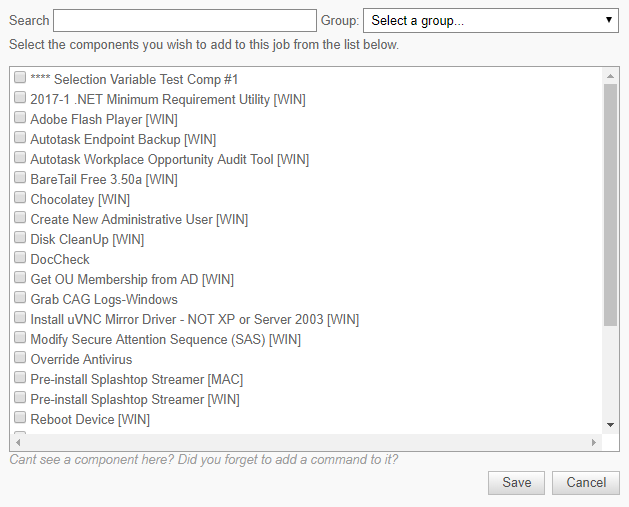Select the Reboot Device [WIN] checkbox
This screenshot has width=629, height=507.
tap(20, 418)
